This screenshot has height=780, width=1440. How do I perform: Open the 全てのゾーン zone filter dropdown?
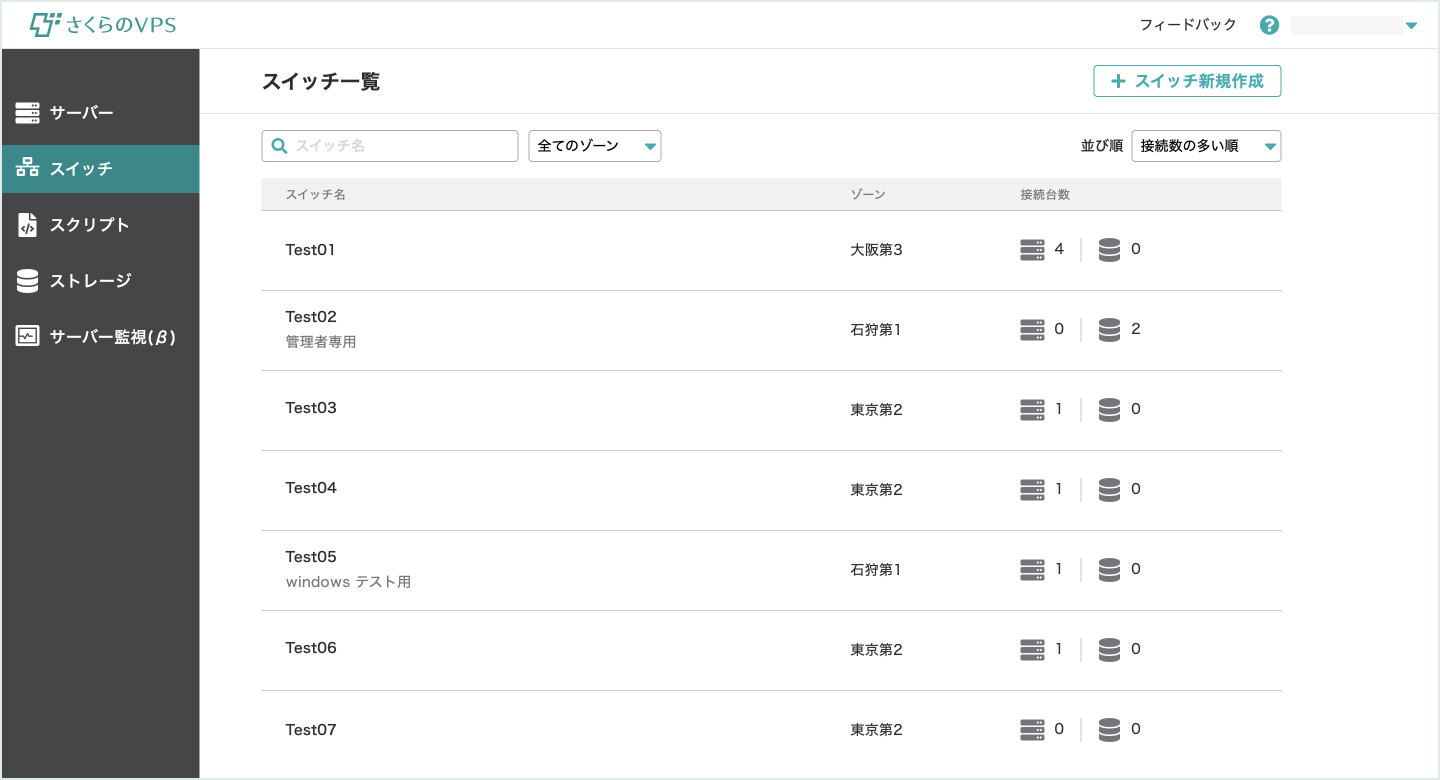point(595,146)
